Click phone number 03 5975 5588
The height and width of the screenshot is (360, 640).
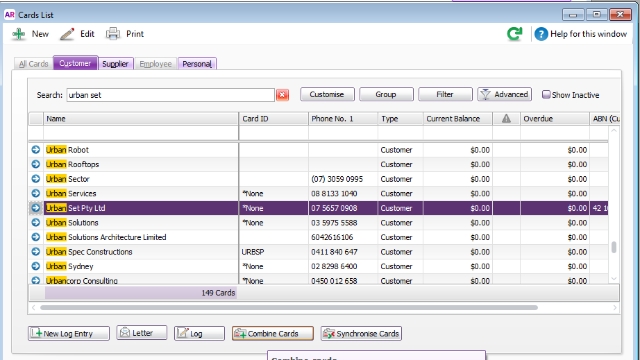coord(334,222)
